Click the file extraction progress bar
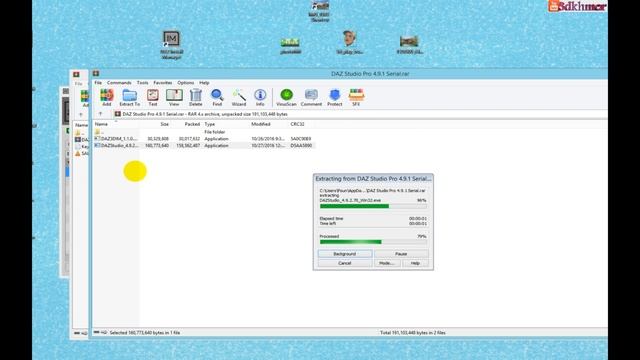 tap(373, 206)
